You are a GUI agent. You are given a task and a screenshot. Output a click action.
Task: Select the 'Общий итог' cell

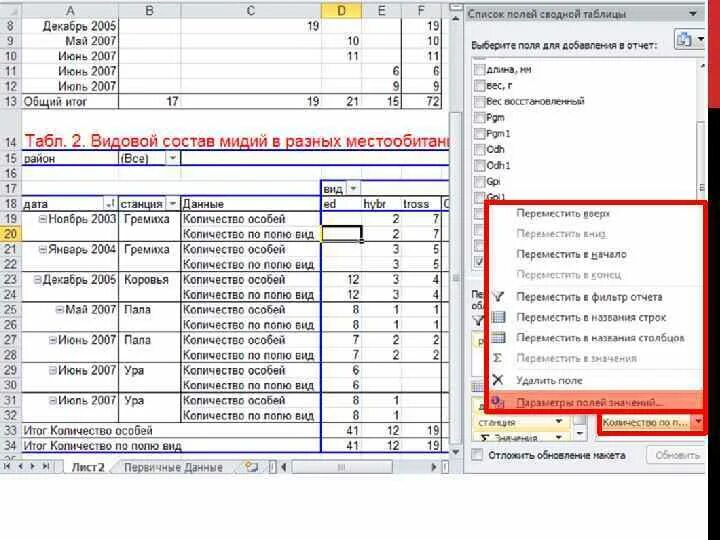tap(70, 101)
